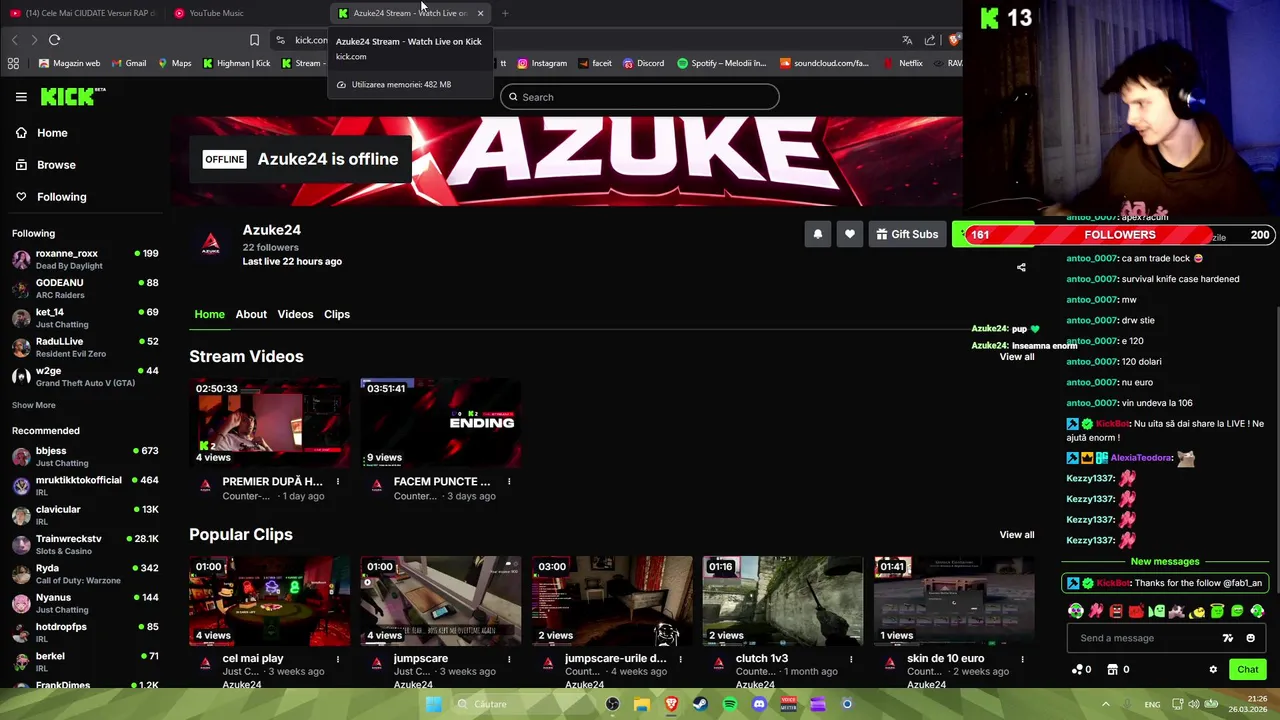This screenshot has height=720, width=1280.
Task: Open the 03:51:41 ENDING video thumbnail
Action: click(x=440, y=423)
